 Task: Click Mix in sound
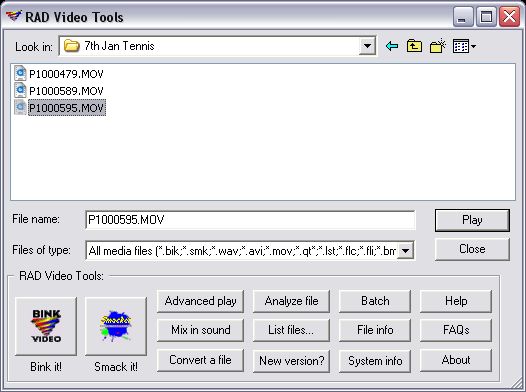tap(200, 330)
